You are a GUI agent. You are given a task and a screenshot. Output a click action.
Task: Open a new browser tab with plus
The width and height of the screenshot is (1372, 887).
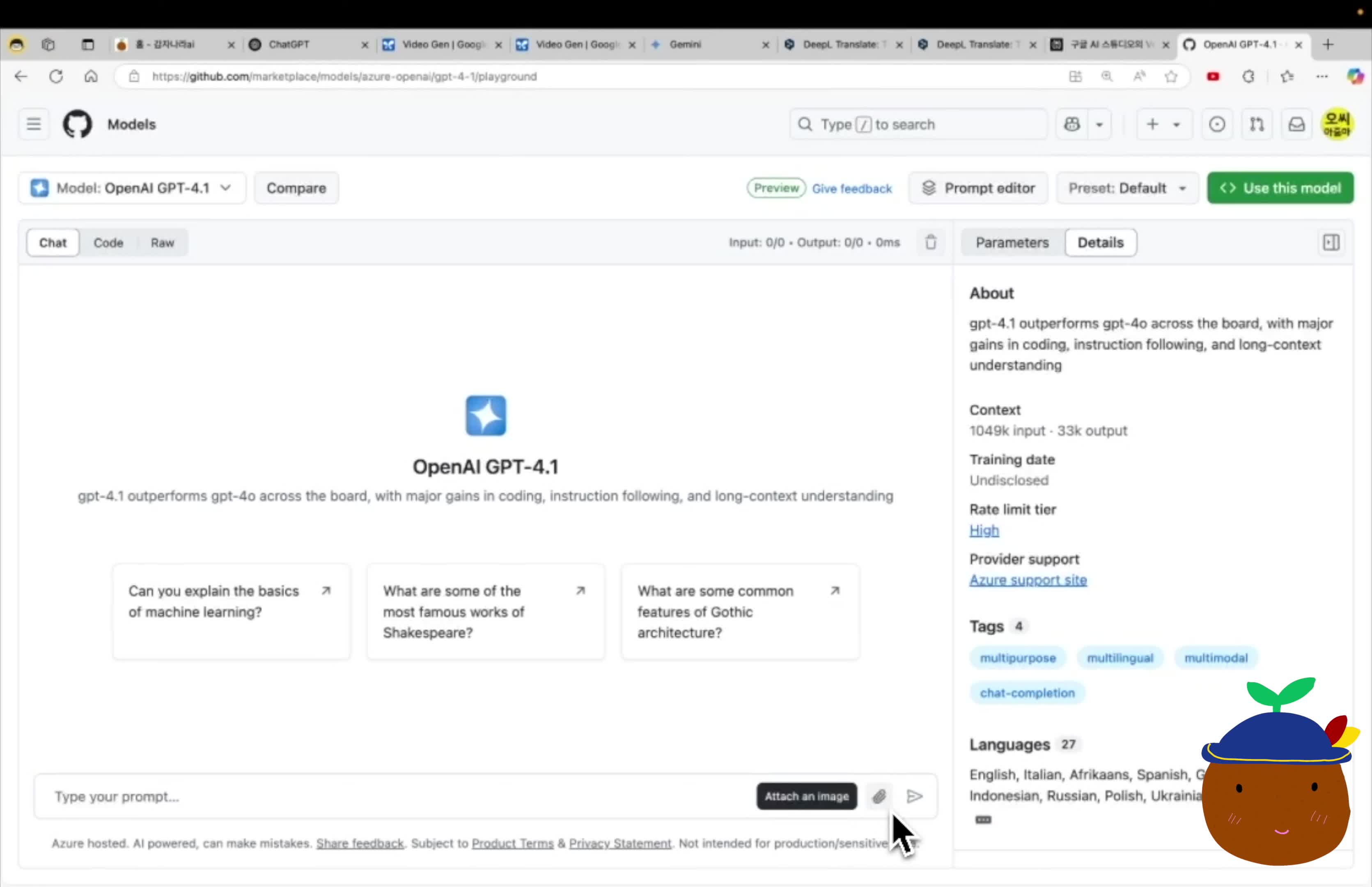click(x=1328, y=44)
